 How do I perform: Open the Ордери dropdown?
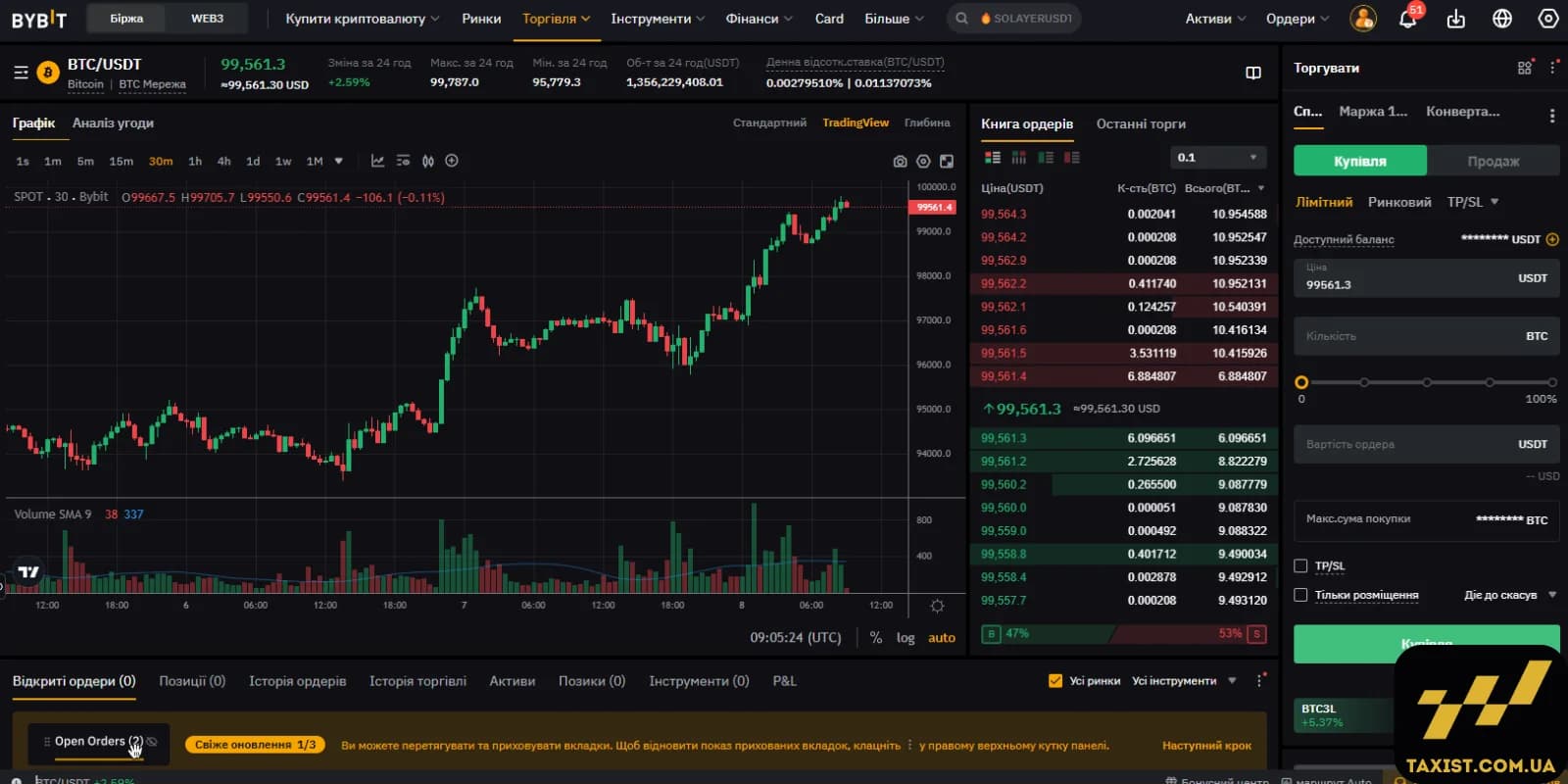click(x=1298, y=19)
